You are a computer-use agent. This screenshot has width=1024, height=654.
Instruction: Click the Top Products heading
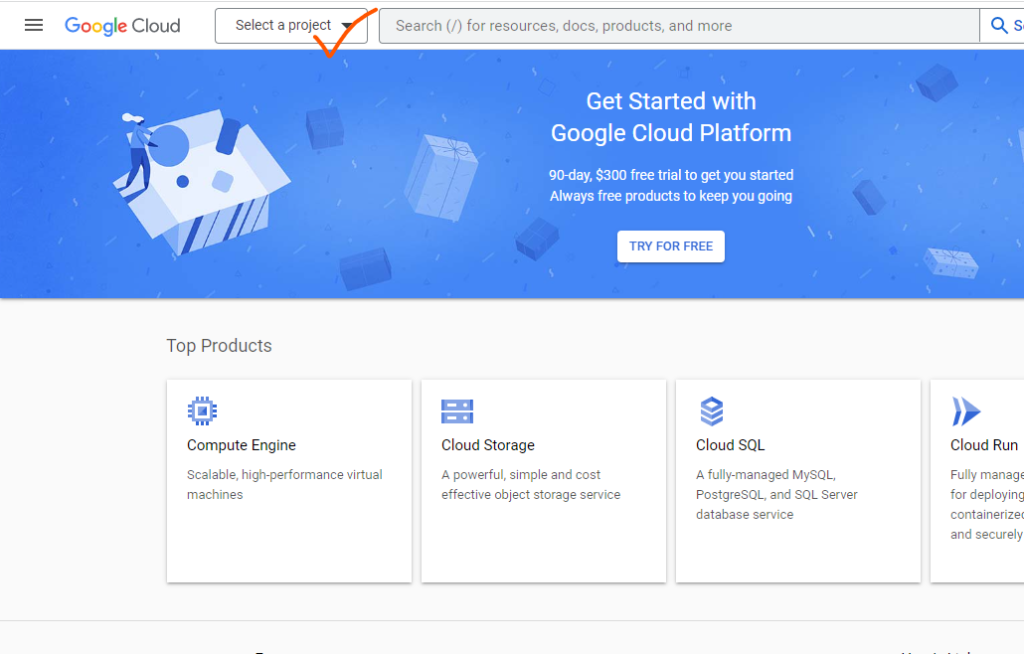[219, 346]
